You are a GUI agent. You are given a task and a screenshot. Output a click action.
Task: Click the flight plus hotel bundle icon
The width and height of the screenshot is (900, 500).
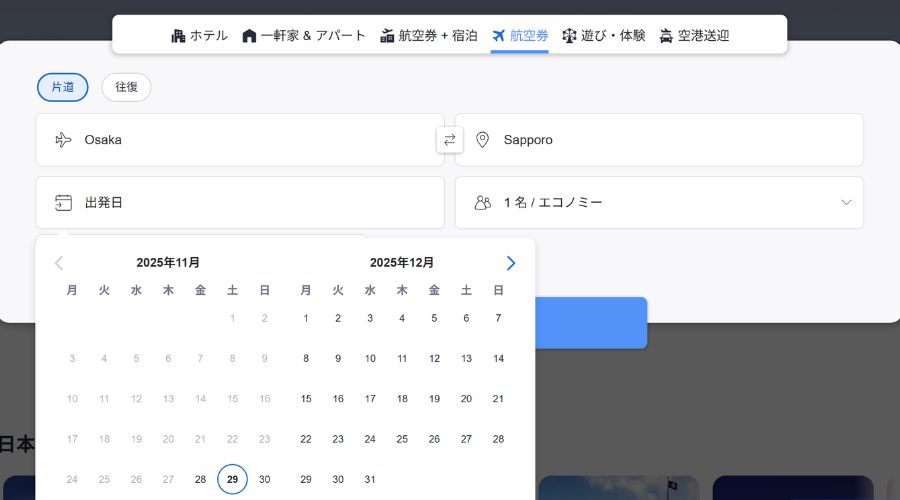click(x=387, y=36)
